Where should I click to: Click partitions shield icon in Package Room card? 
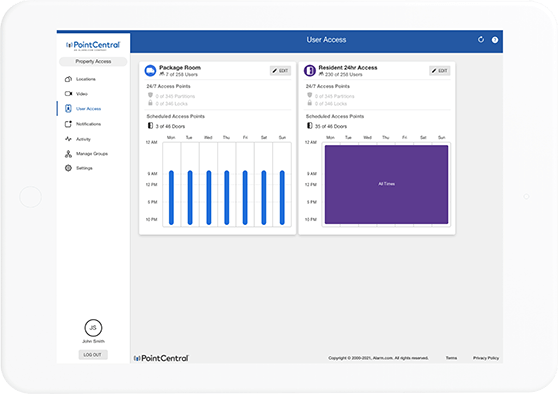click(150, 95)
